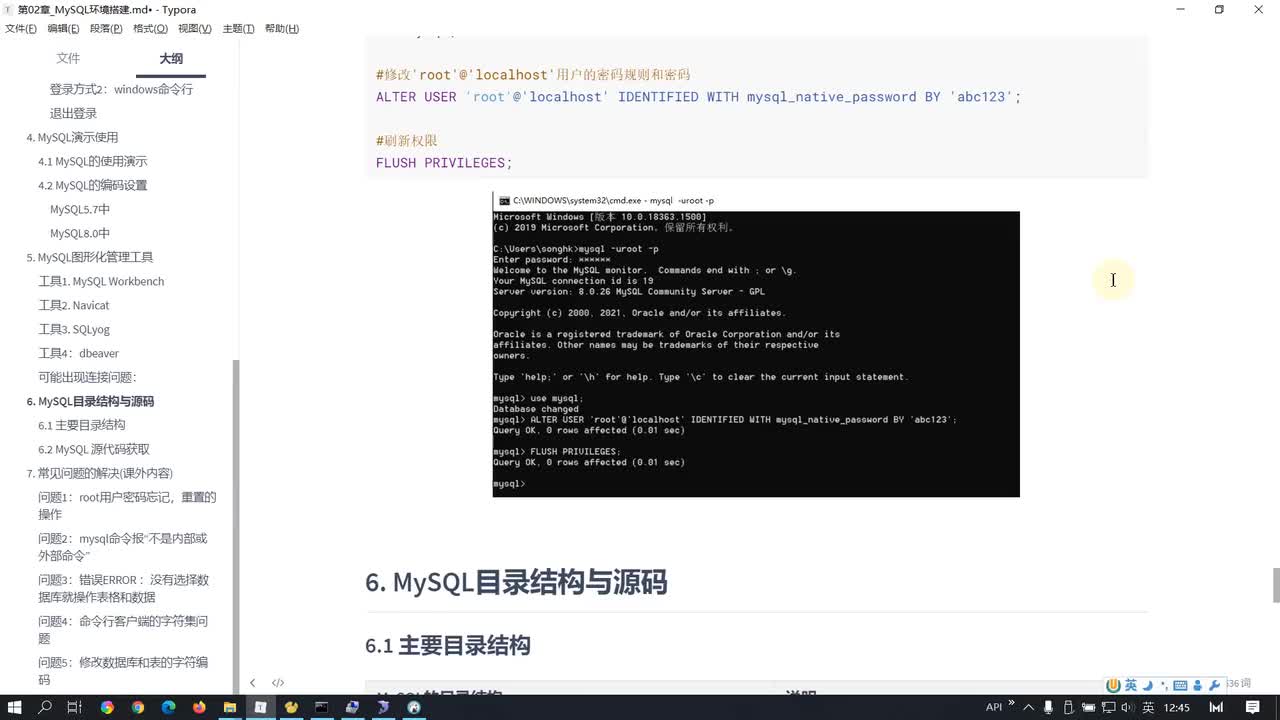Go to outline item 问题1：root用户密码忘记
1280x720 pixels.
coord(127,505)
